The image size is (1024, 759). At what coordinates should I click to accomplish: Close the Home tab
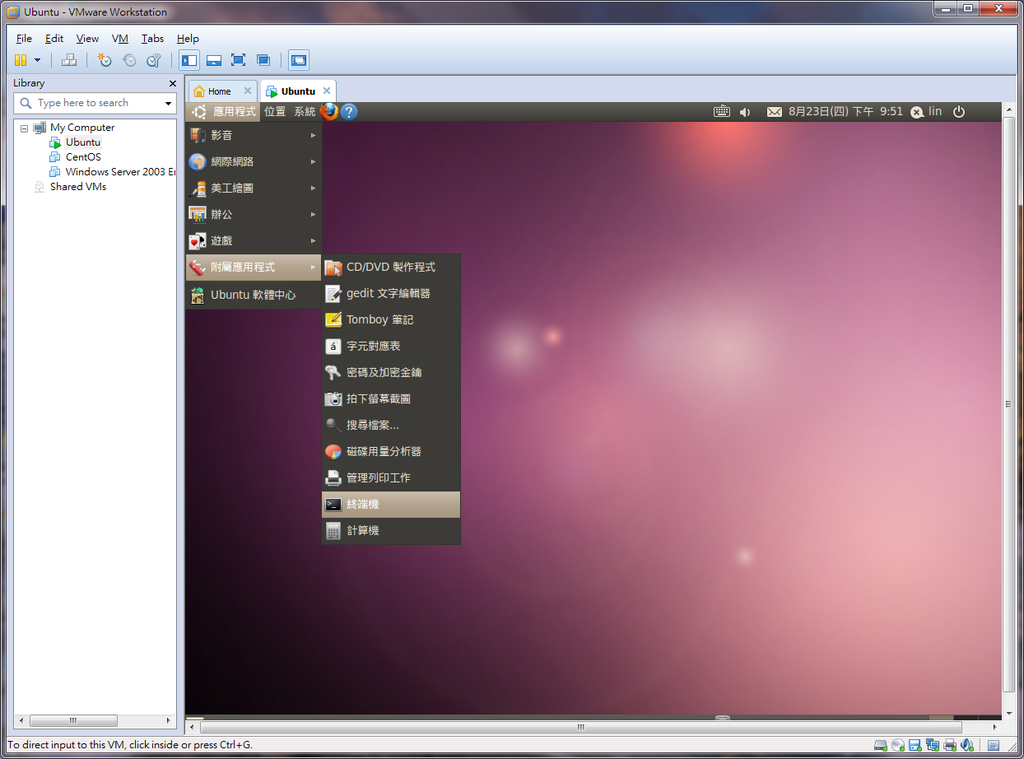pos(248,91)
